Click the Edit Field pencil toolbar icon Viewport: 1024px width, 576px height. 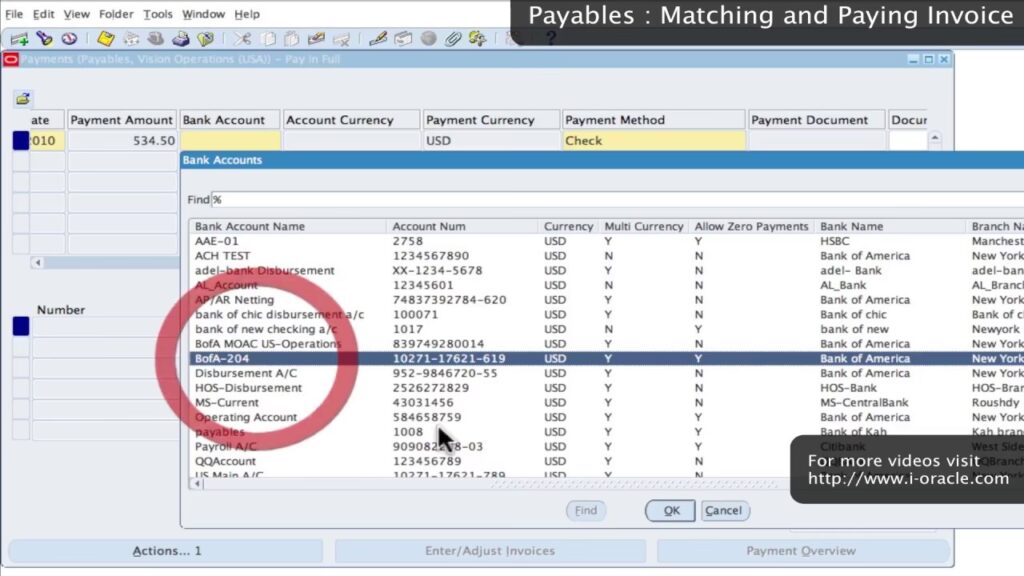(x=378, y=39)
